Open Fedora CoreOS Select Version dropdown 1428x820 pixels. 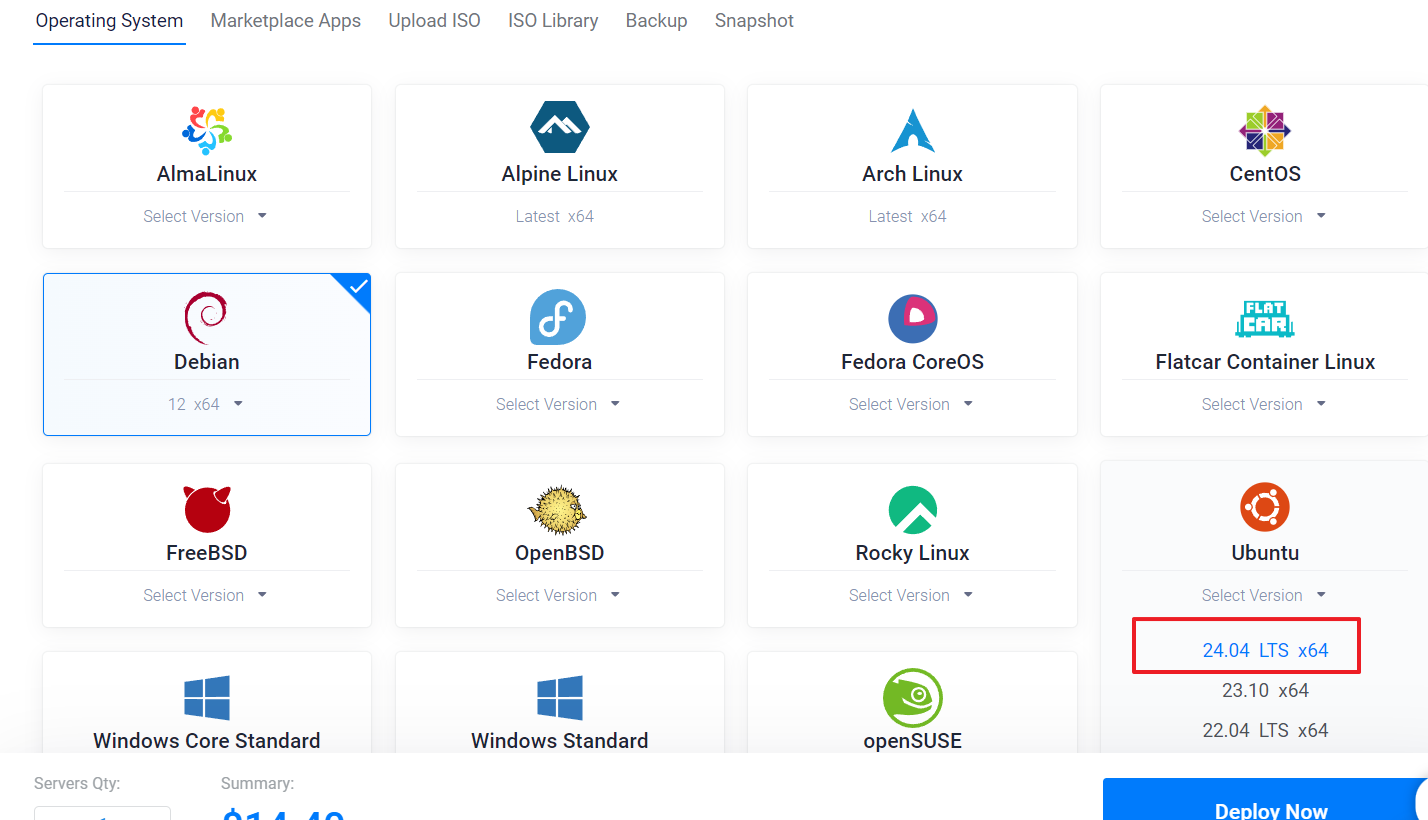[912, 404]
